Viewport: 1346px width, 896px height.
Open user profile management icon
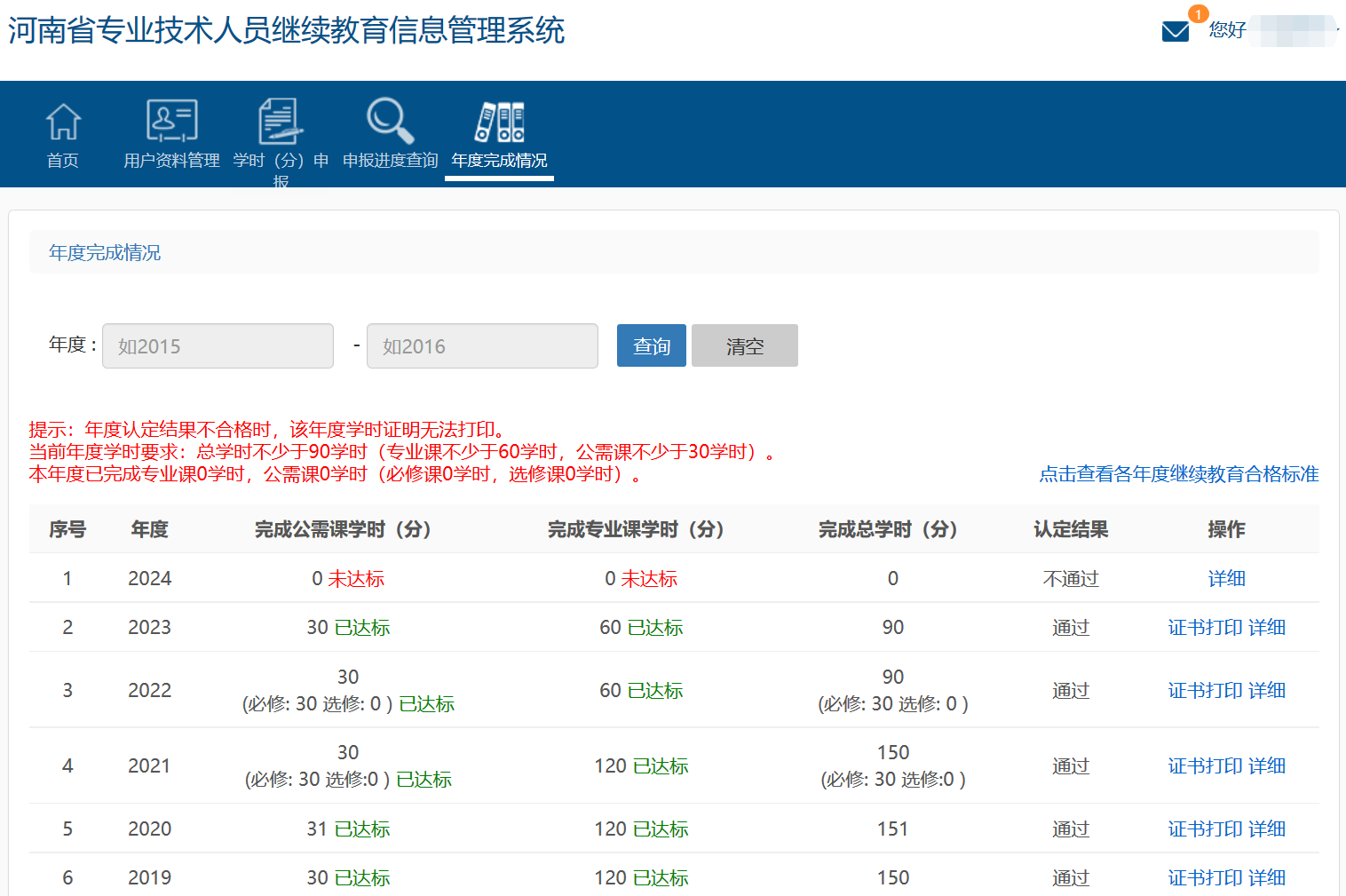171,121
